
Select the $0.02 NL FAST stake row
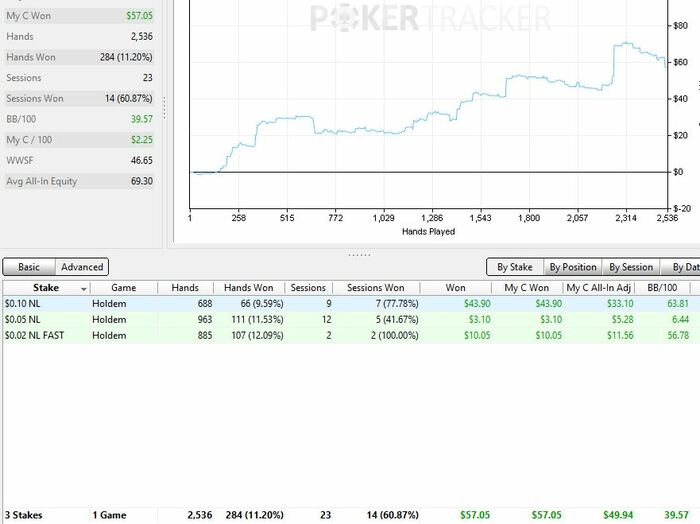click(x=350, y=335)
